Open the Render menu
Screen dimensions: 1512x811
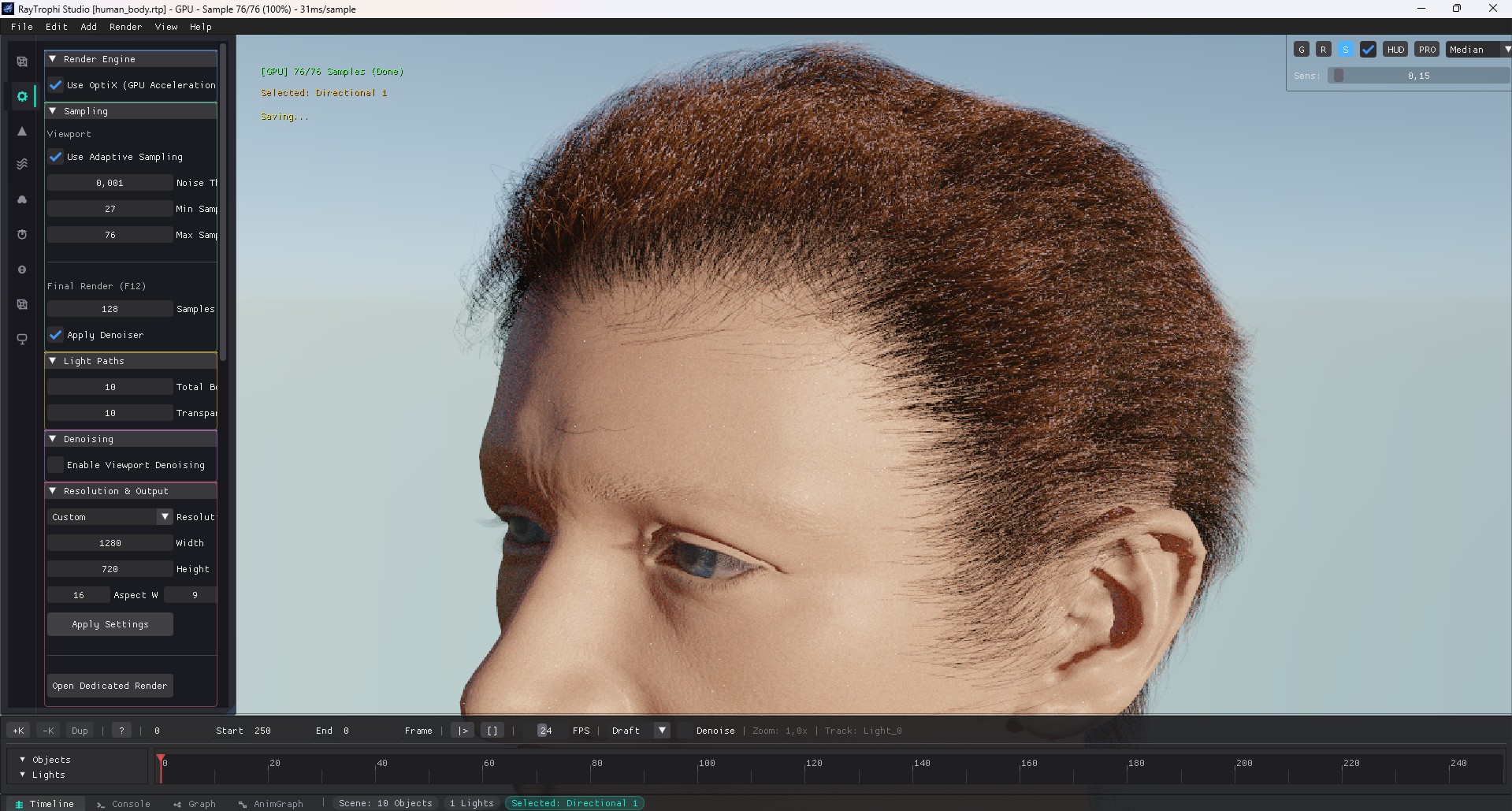(x=124, y=26)
